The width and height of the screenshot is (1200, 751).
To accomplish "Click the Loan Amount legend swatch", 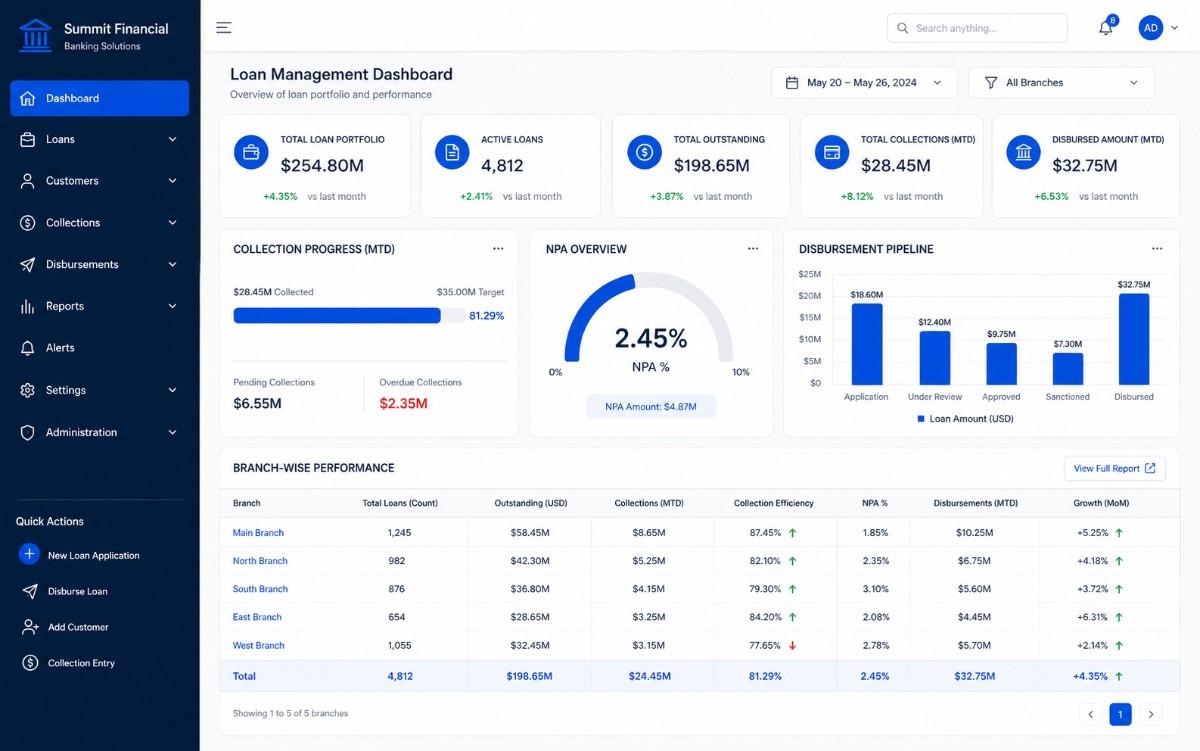I will [x=921, y=419].
